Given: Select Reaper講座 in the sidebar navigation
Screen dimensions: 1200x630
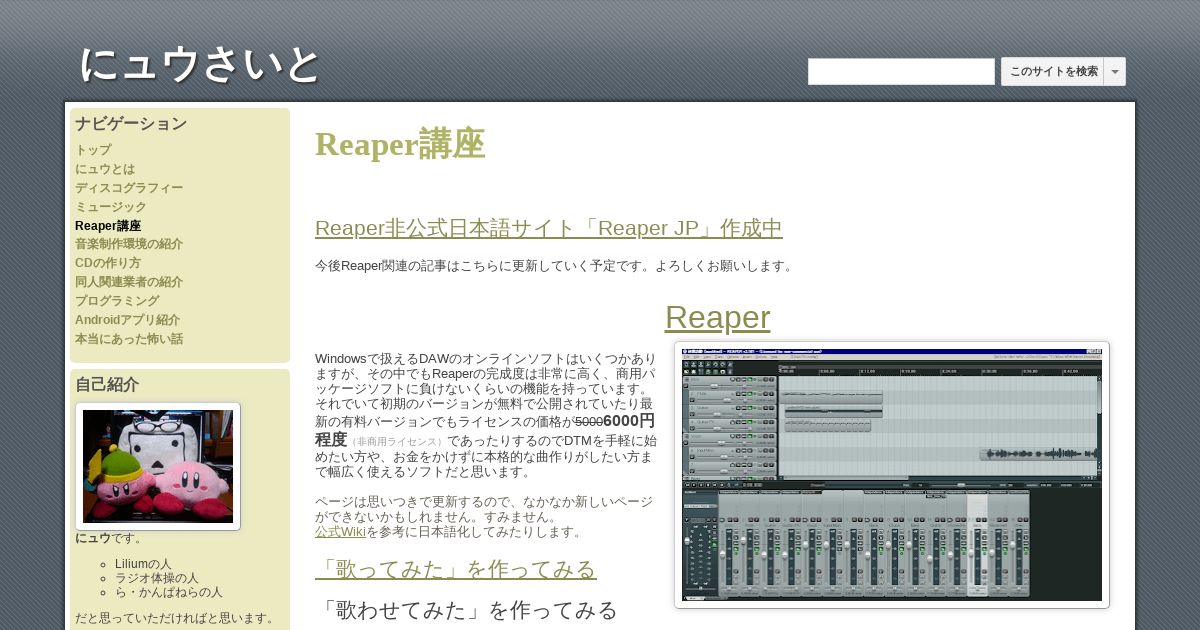Looking at the screenshot, I should tap(108, 226).
